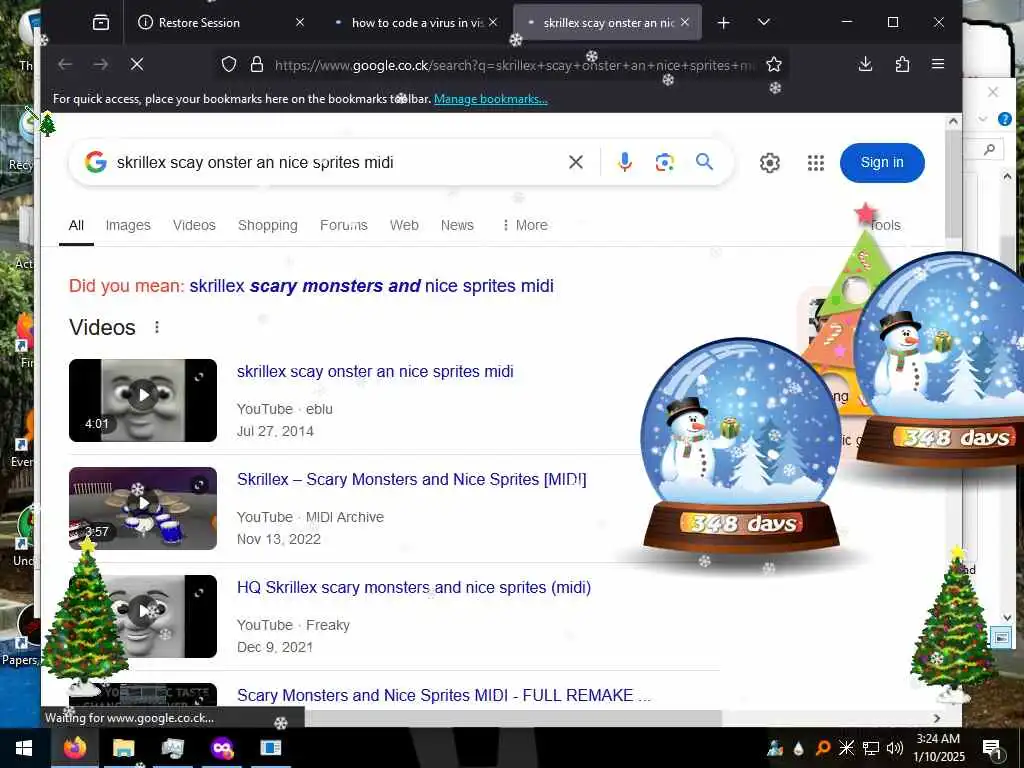Open File Explorer from taskbar

(123, 748)
